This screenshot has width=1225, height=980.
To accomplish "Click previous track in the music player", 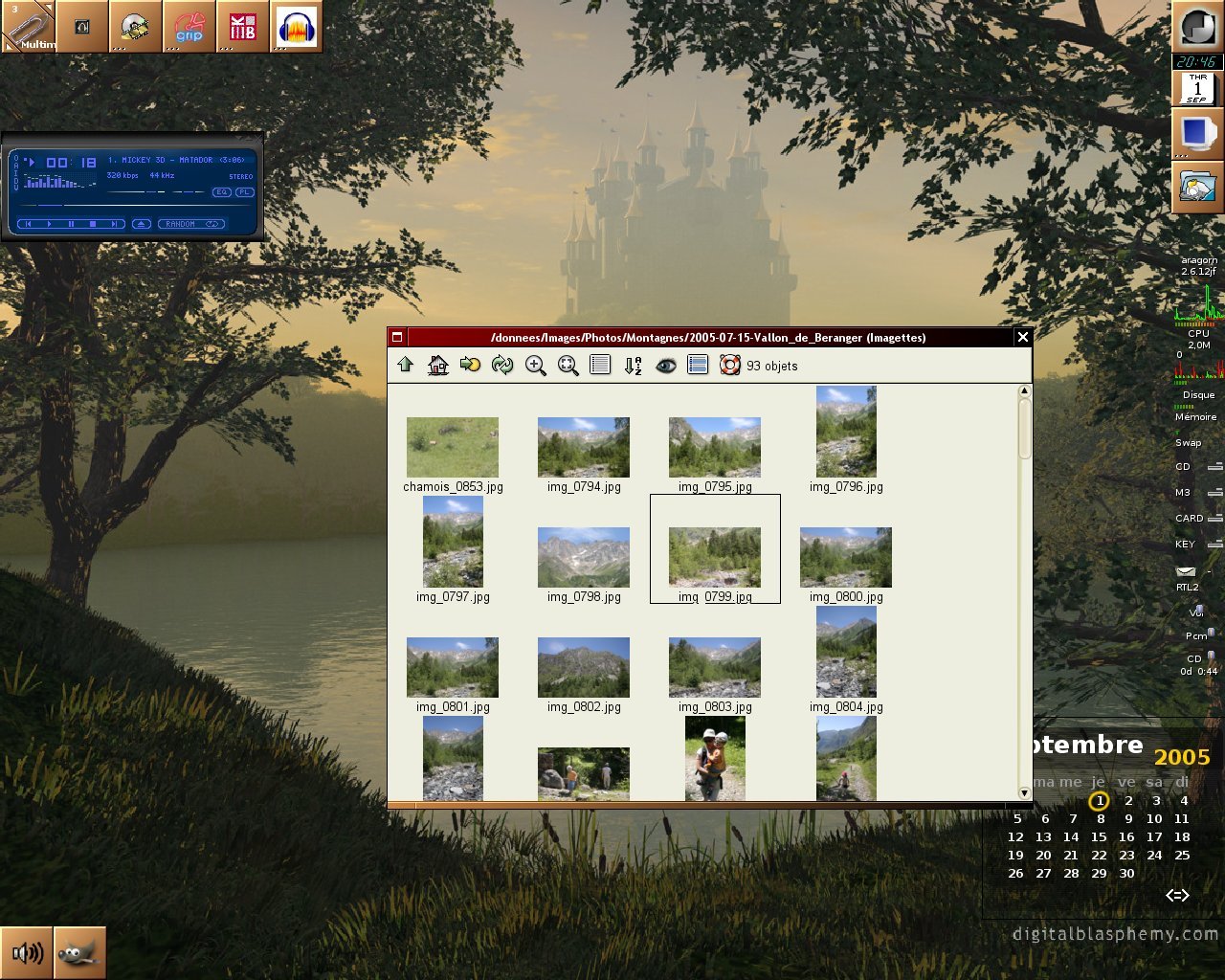I will pyautogui.click(x=28, y=224).
